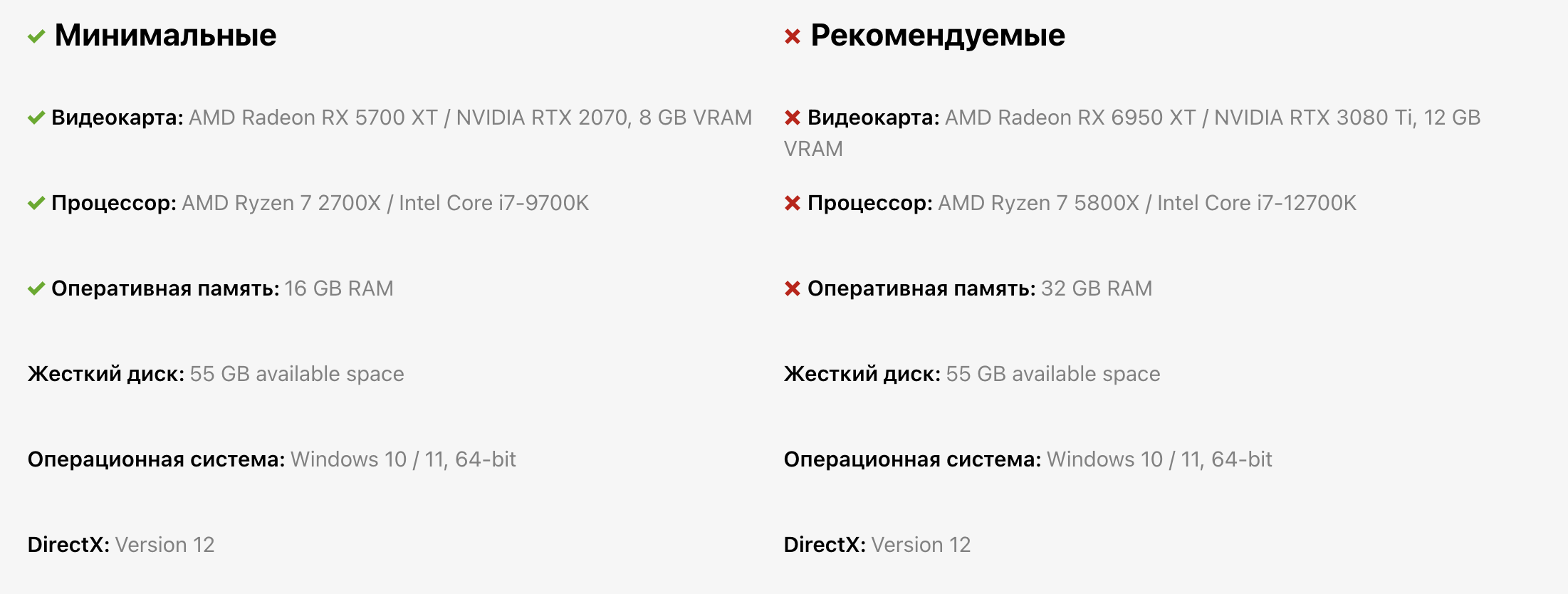Click red cross beside recommended Процессор
The image size is (1568, 594).
[793, 203]
